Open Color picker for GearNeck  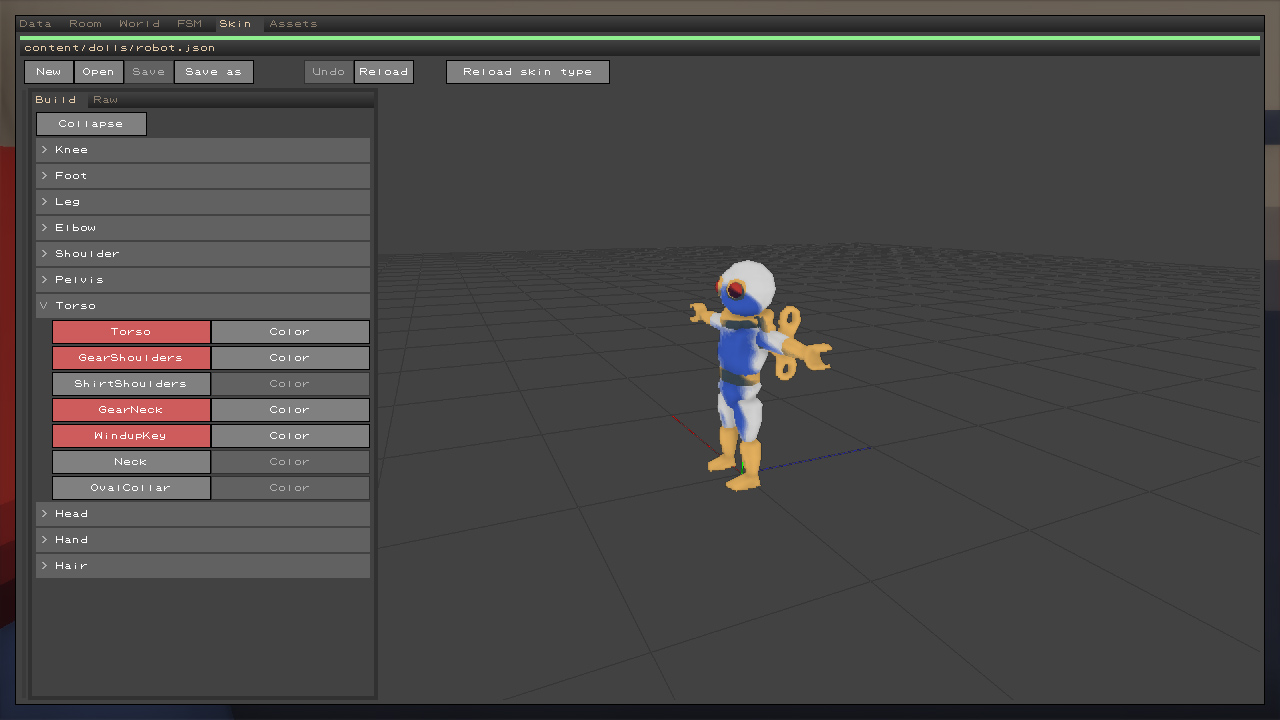[x=290, y=410]
